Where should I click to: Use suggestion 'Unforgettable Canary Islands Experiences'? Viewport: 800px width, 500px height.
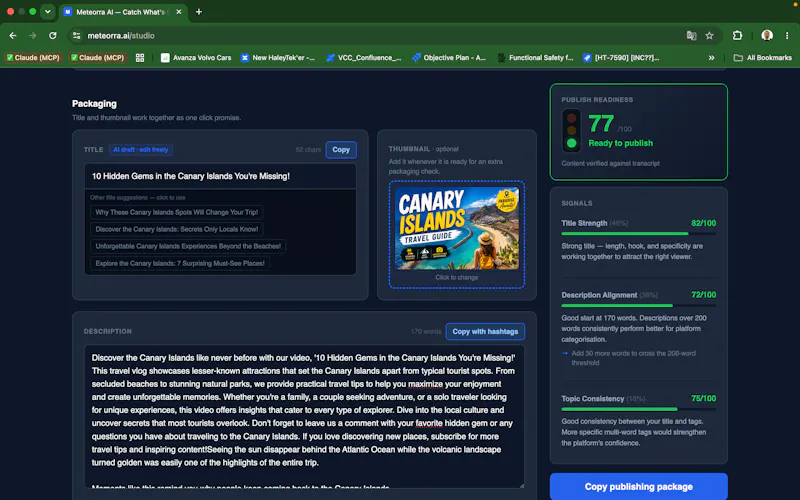click(x=188, y=246)
